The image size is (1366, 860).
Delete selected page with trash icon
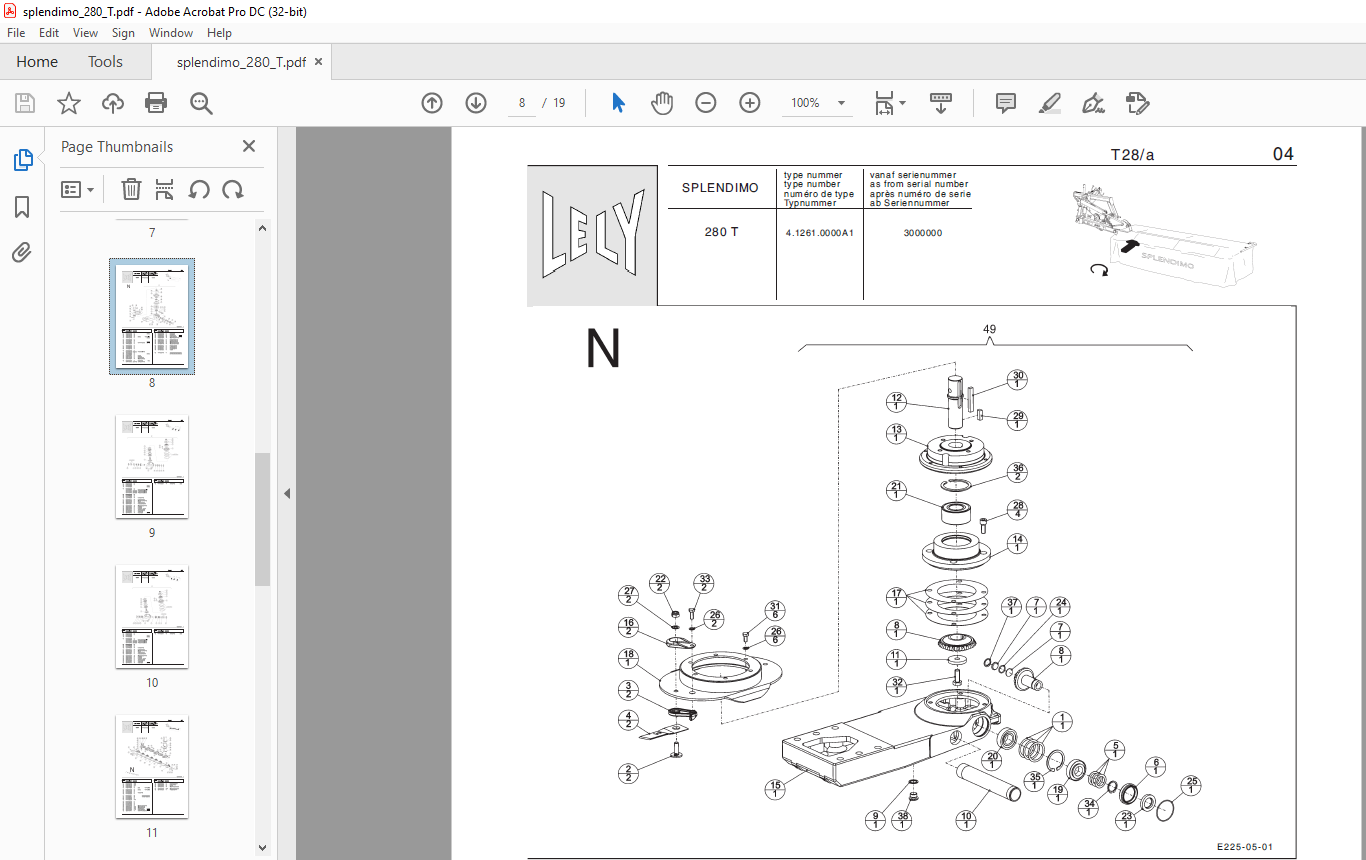click(x=131, y=189)
